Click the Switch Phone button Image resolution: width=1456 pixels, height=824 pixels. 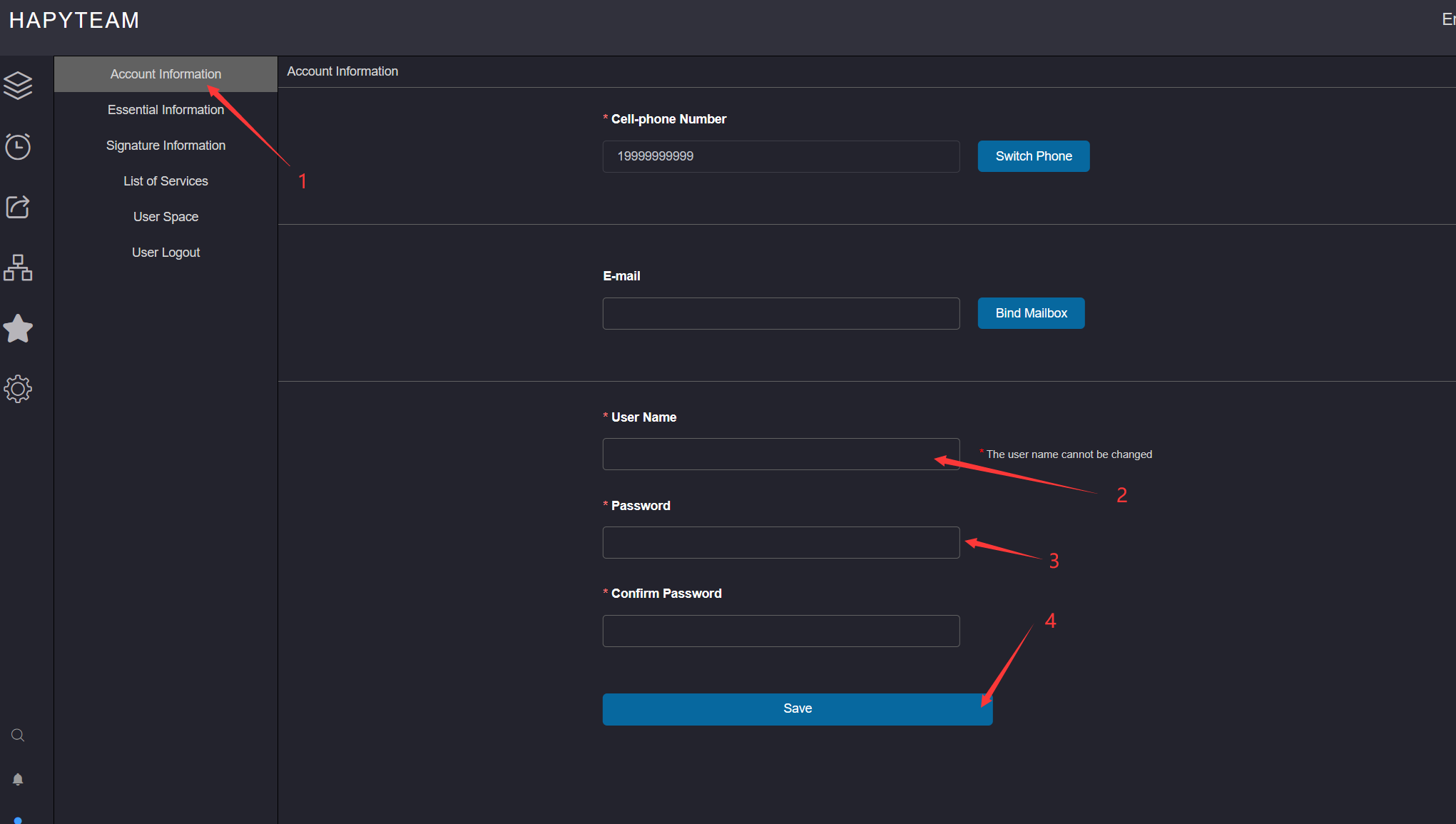(x=1034, y=156)
